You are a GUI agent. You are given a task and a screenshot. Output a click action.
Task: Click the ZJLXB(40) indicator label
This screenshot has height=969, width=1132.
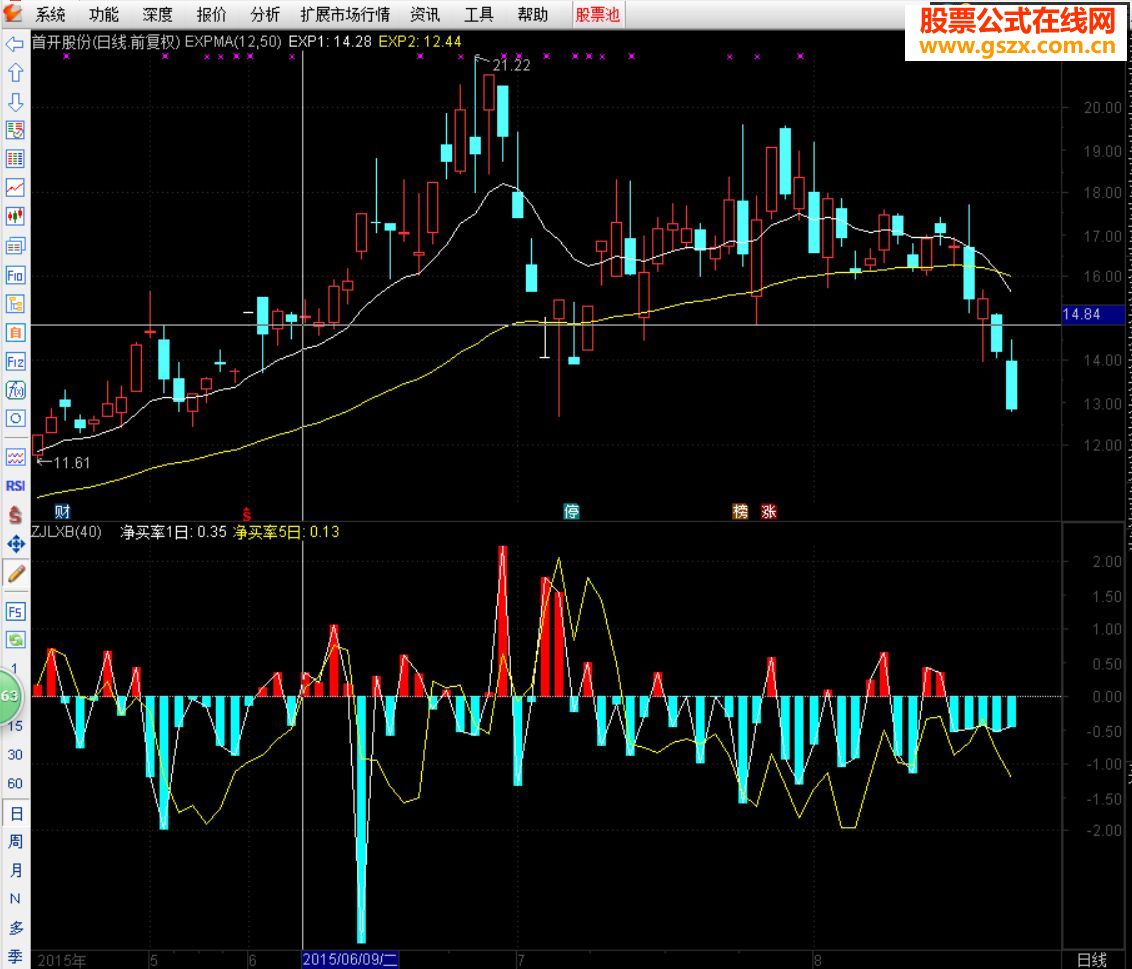coord(66,532)
